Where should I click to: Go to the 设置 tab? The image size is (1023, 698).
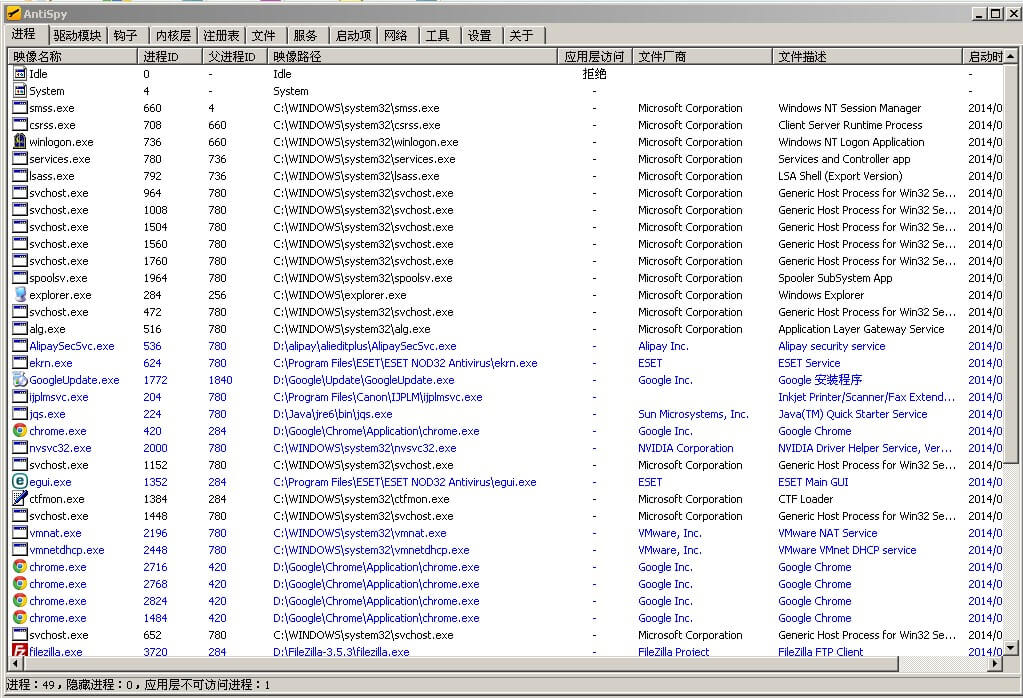click(x=480, y=35)
